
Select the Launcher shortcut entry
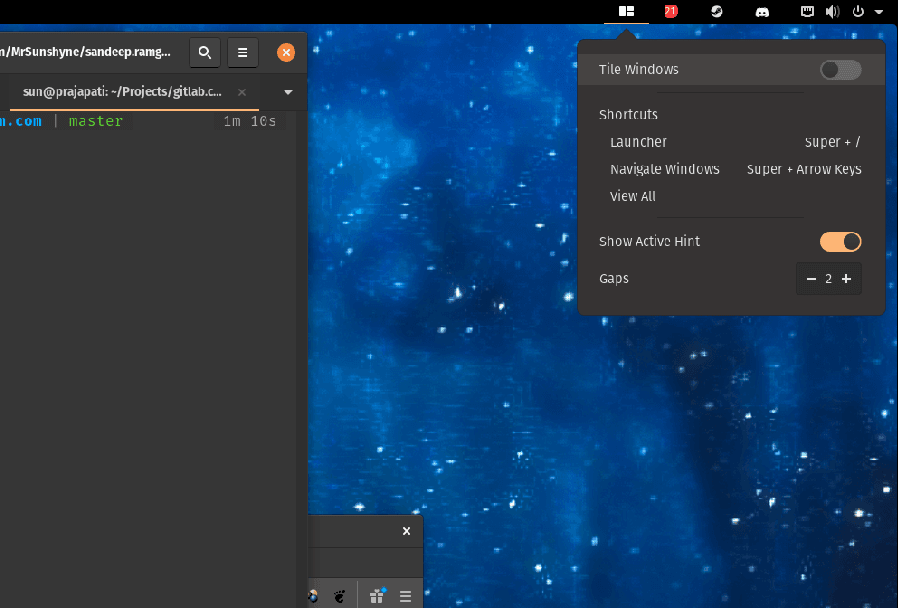tap(638, 142)
